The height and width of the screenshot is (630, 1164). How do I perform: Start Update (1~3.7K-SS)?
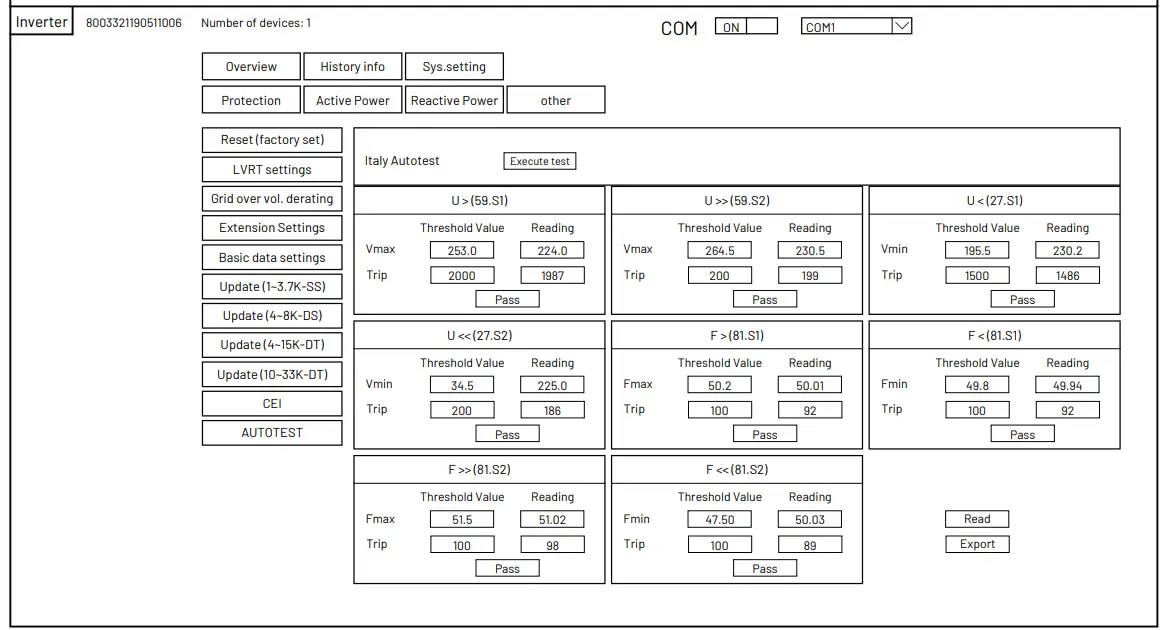(x=271, y=286)
